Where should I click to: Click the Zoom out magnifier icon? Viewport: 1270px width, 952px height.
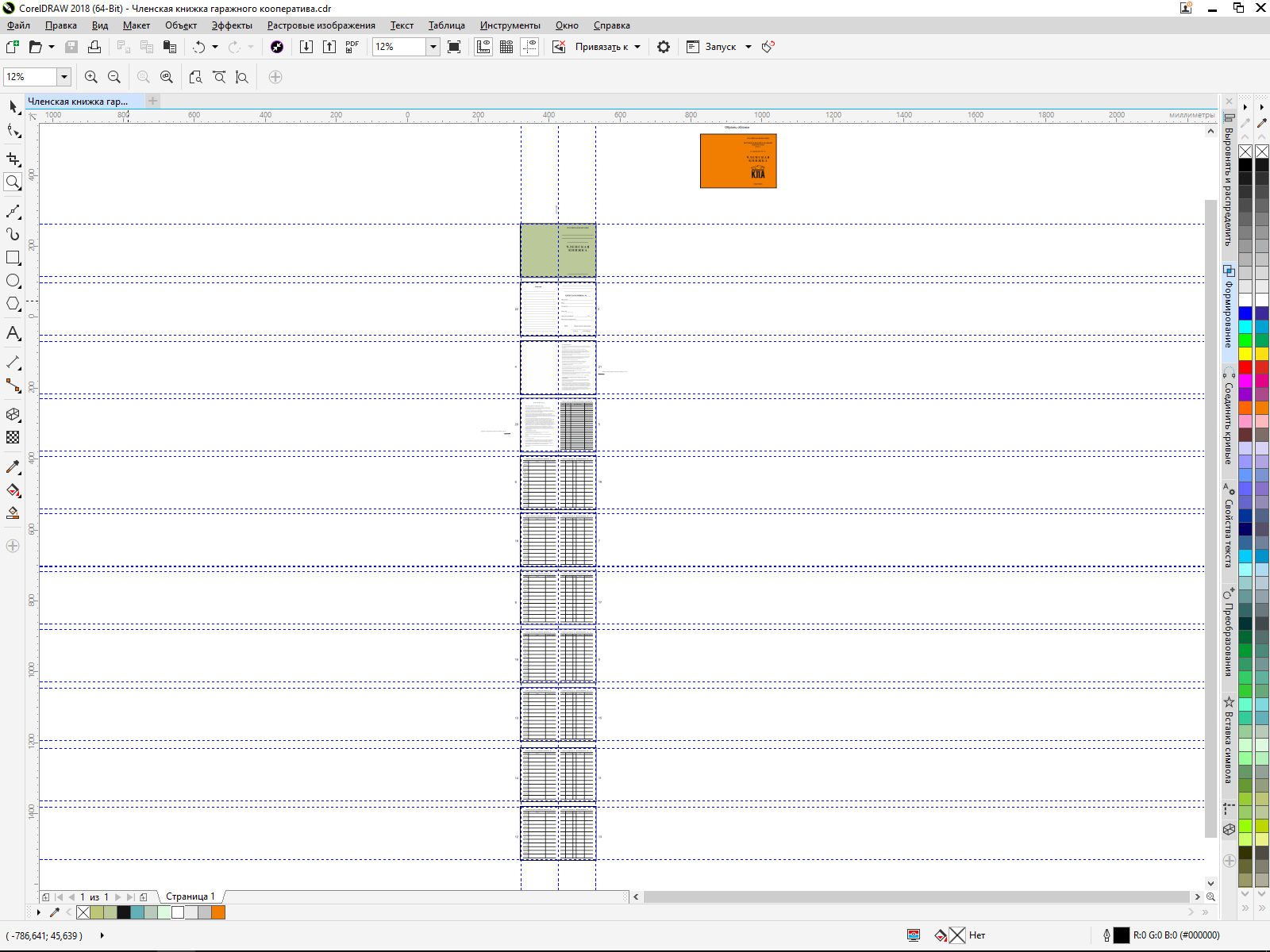pyautogui.click(x=114, y=77)
